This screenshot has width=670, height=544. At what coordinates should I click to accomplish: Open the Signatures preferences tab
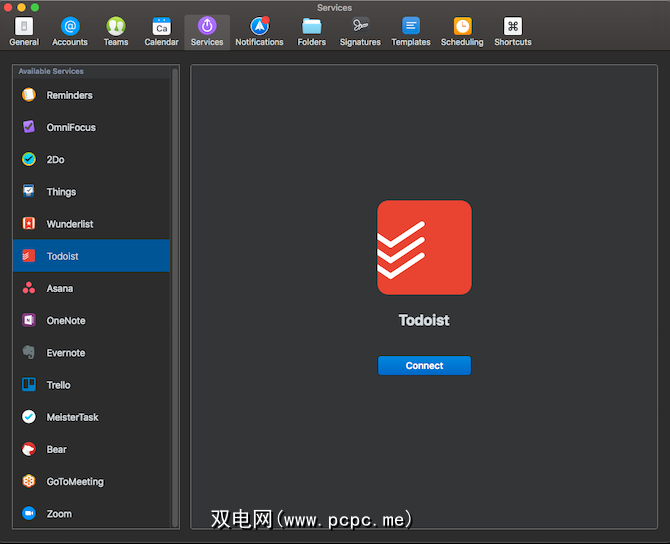point(360,32)
